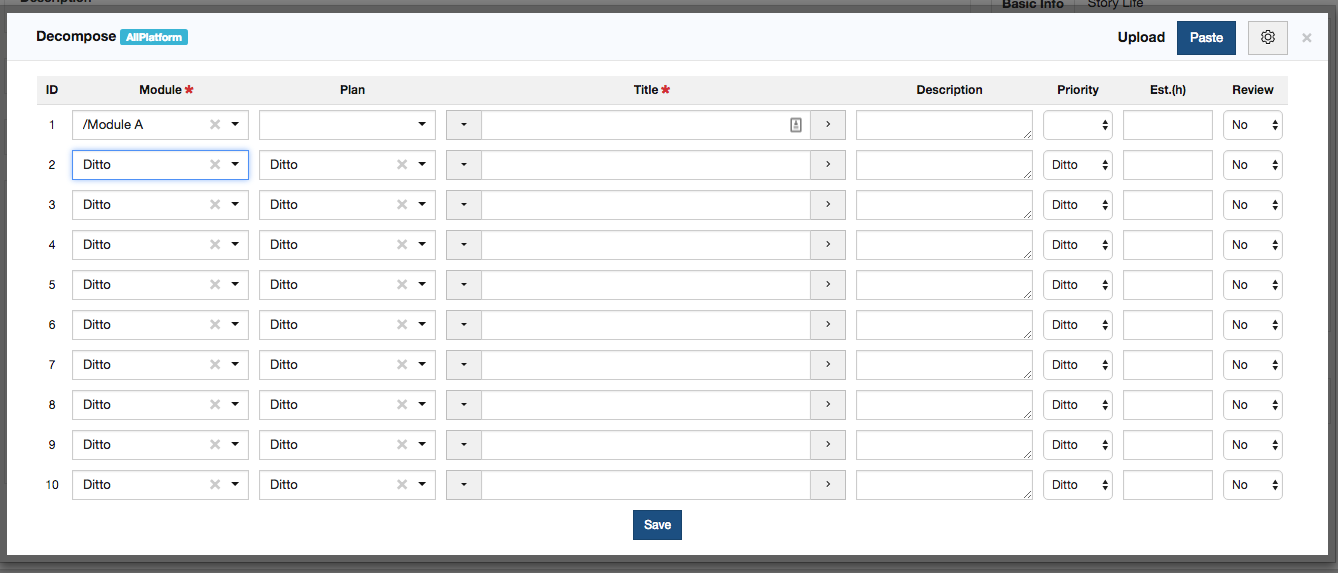Viewport: 1338px width, 573px height.
Task: Clear Ditto plan in row 5
Action: [402, 285]
